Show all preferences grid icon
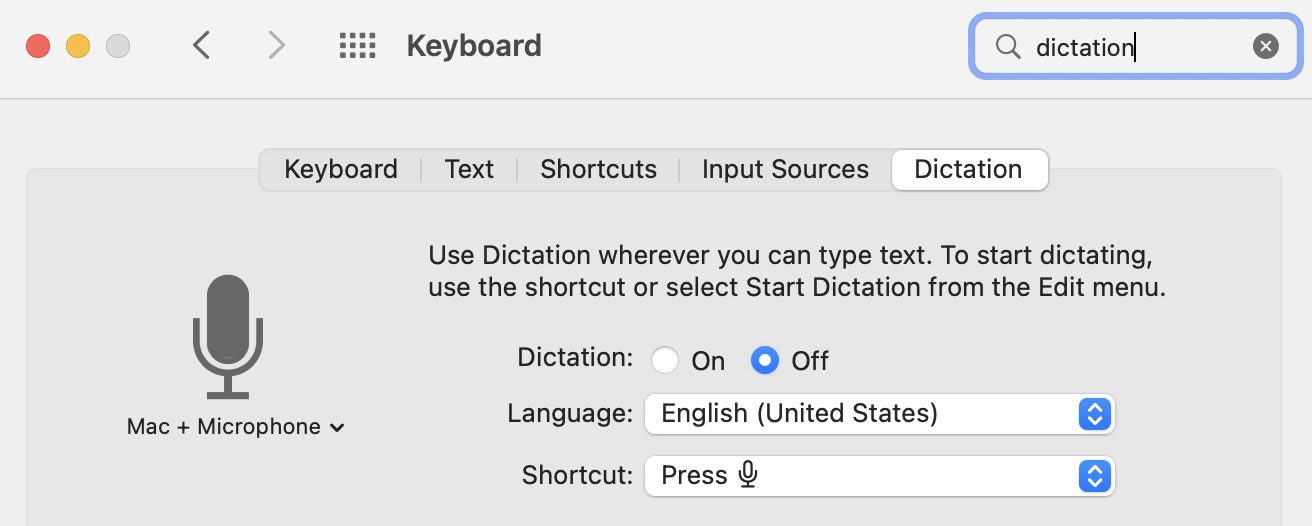This screenshot has height=526, width=1312. point(357,46)
